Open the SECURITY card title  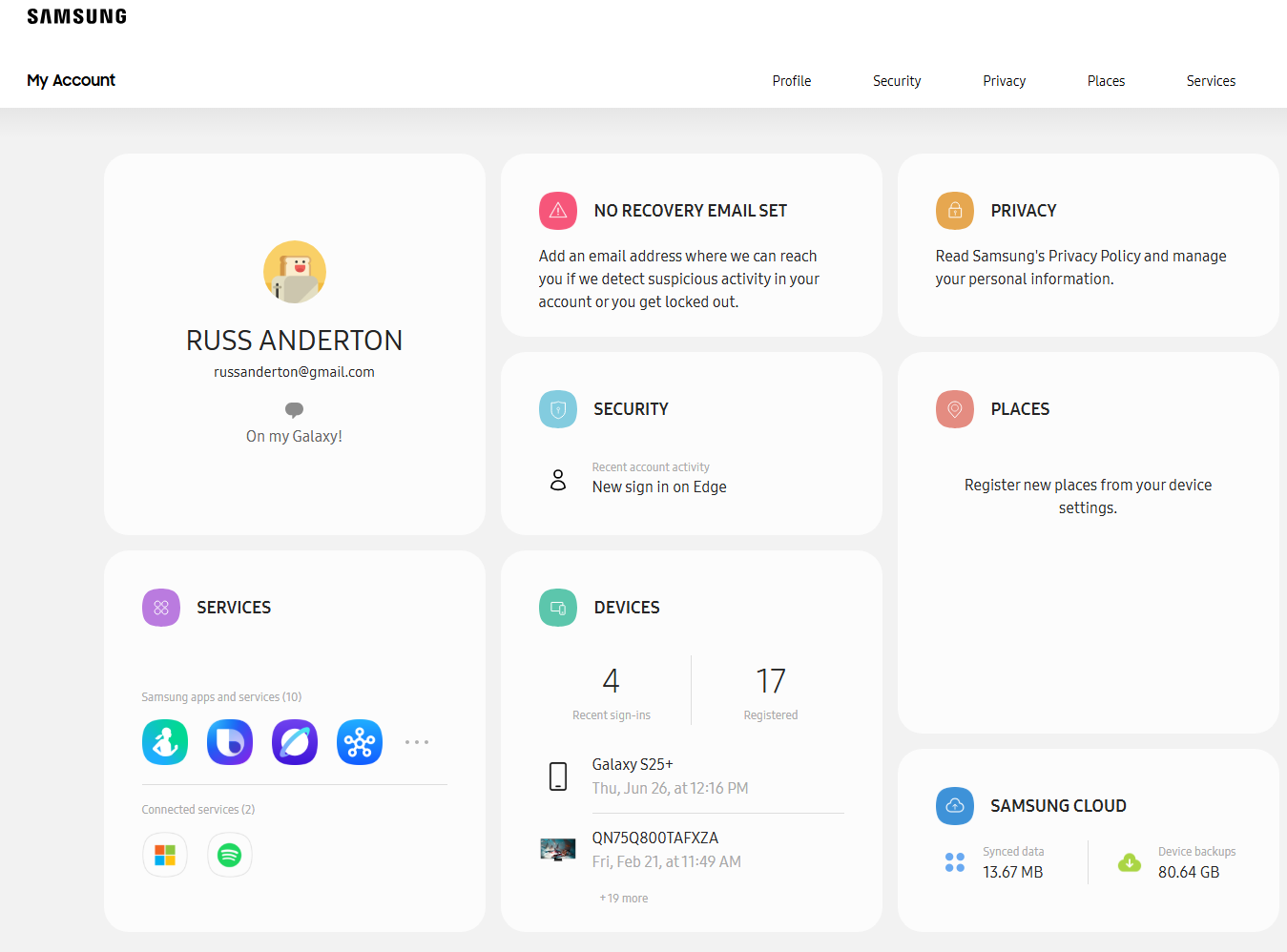click(x=631, y=409)
